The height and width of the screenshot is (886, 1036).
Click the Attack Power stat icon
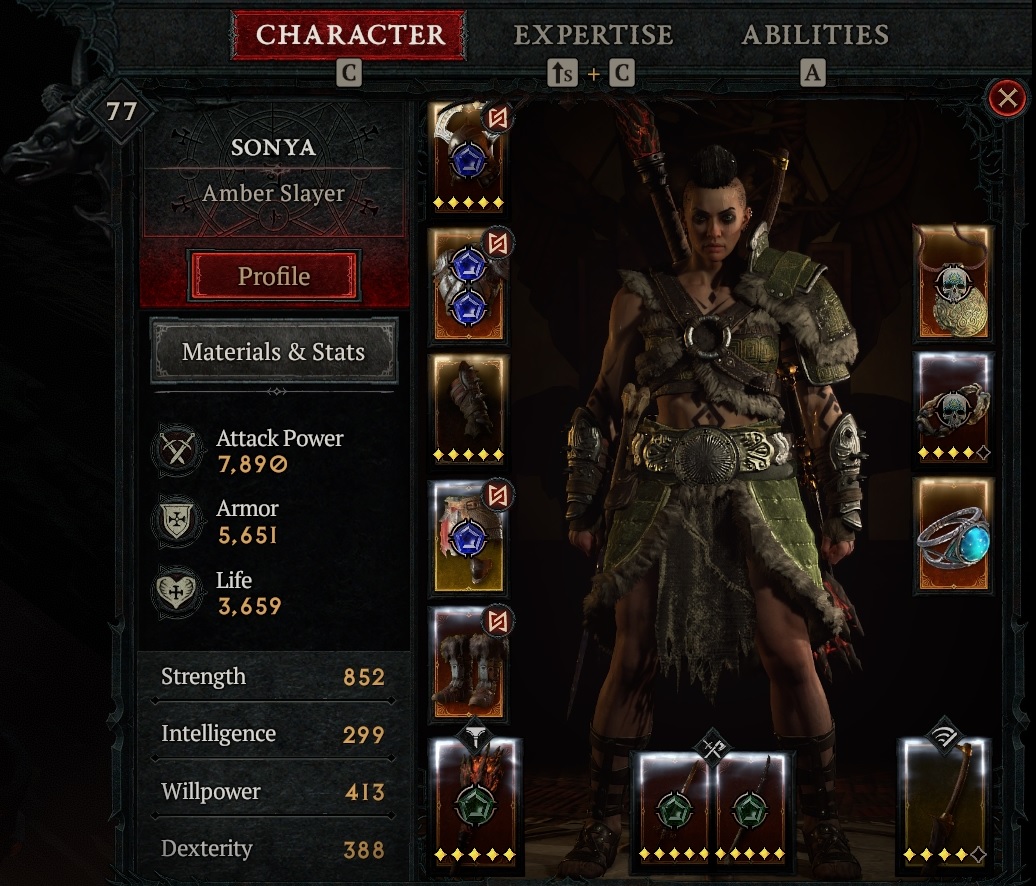pyautogui.click(x=176, y=451)
